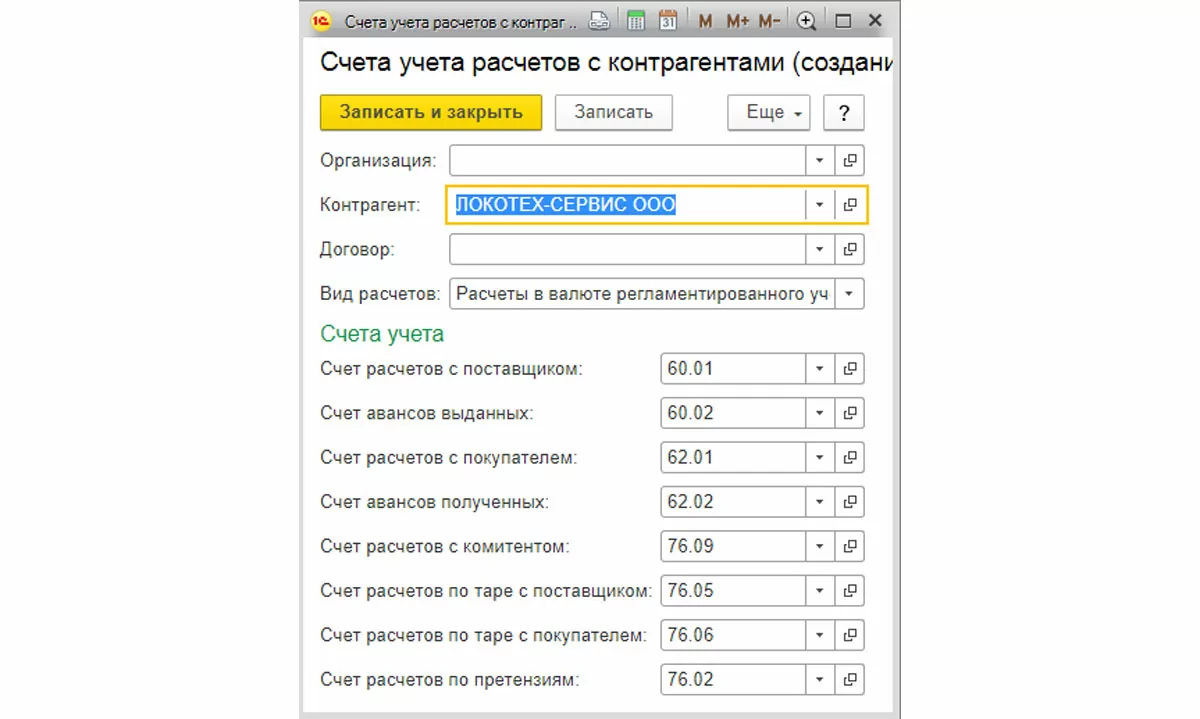
Task: Click the Счет авансов полученных field 62.02
Action: pos(733,501)
